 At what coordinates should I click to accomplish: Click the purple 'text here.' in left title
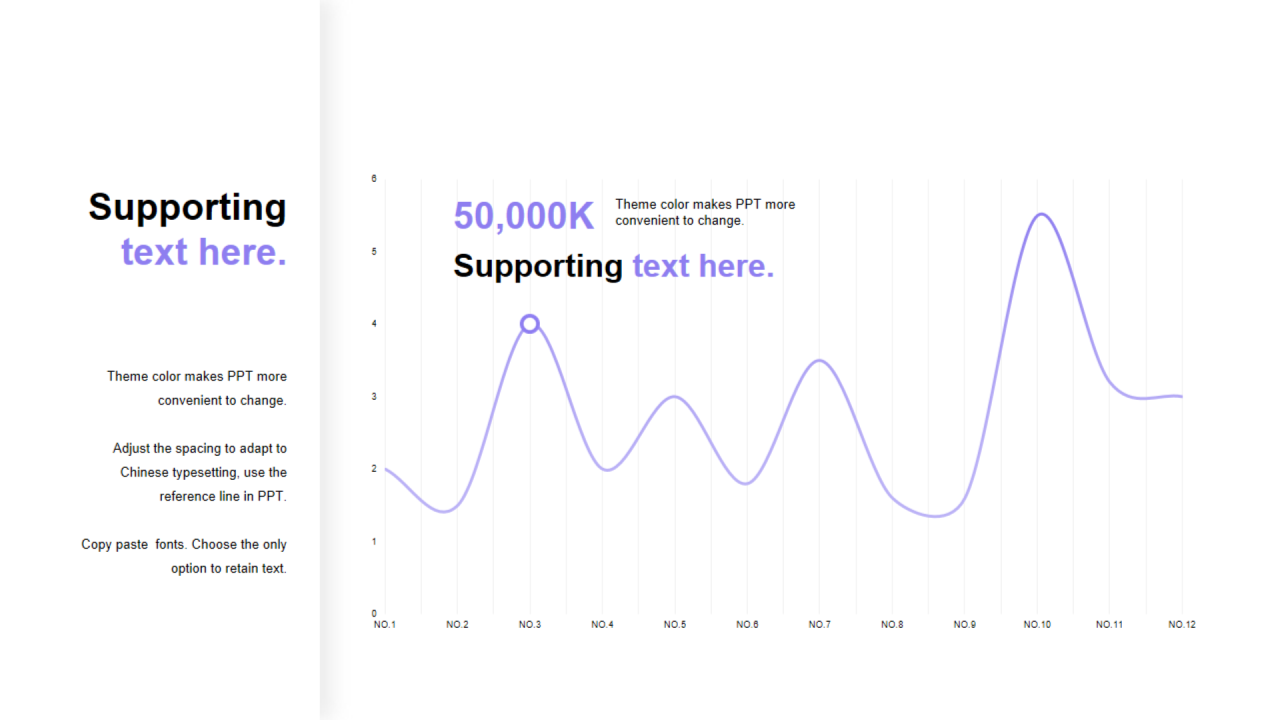pos(204,252)
